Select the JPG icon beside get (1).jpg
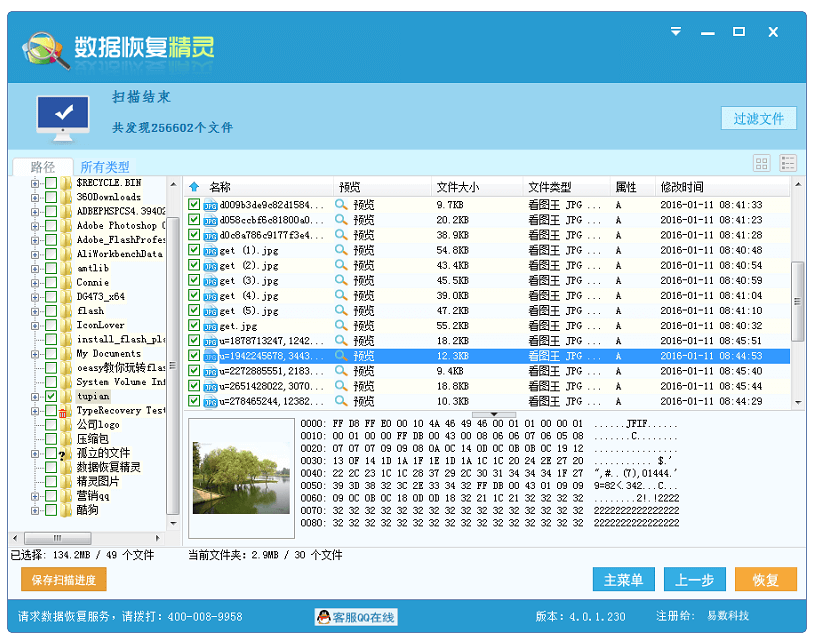 (210, 252)
